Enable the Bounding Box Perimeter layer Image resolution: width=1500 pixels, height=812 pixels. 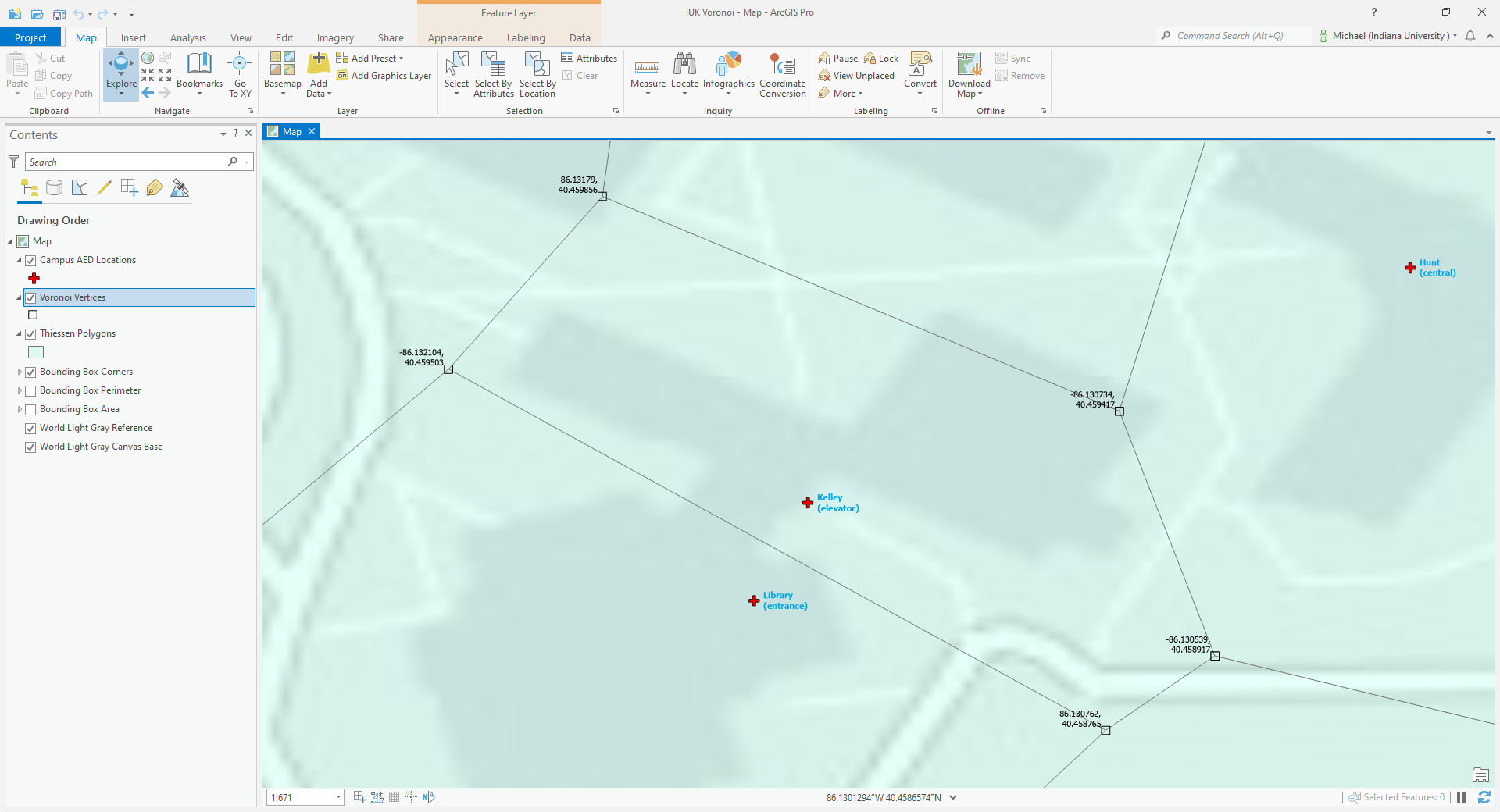[x=31, y=390]
